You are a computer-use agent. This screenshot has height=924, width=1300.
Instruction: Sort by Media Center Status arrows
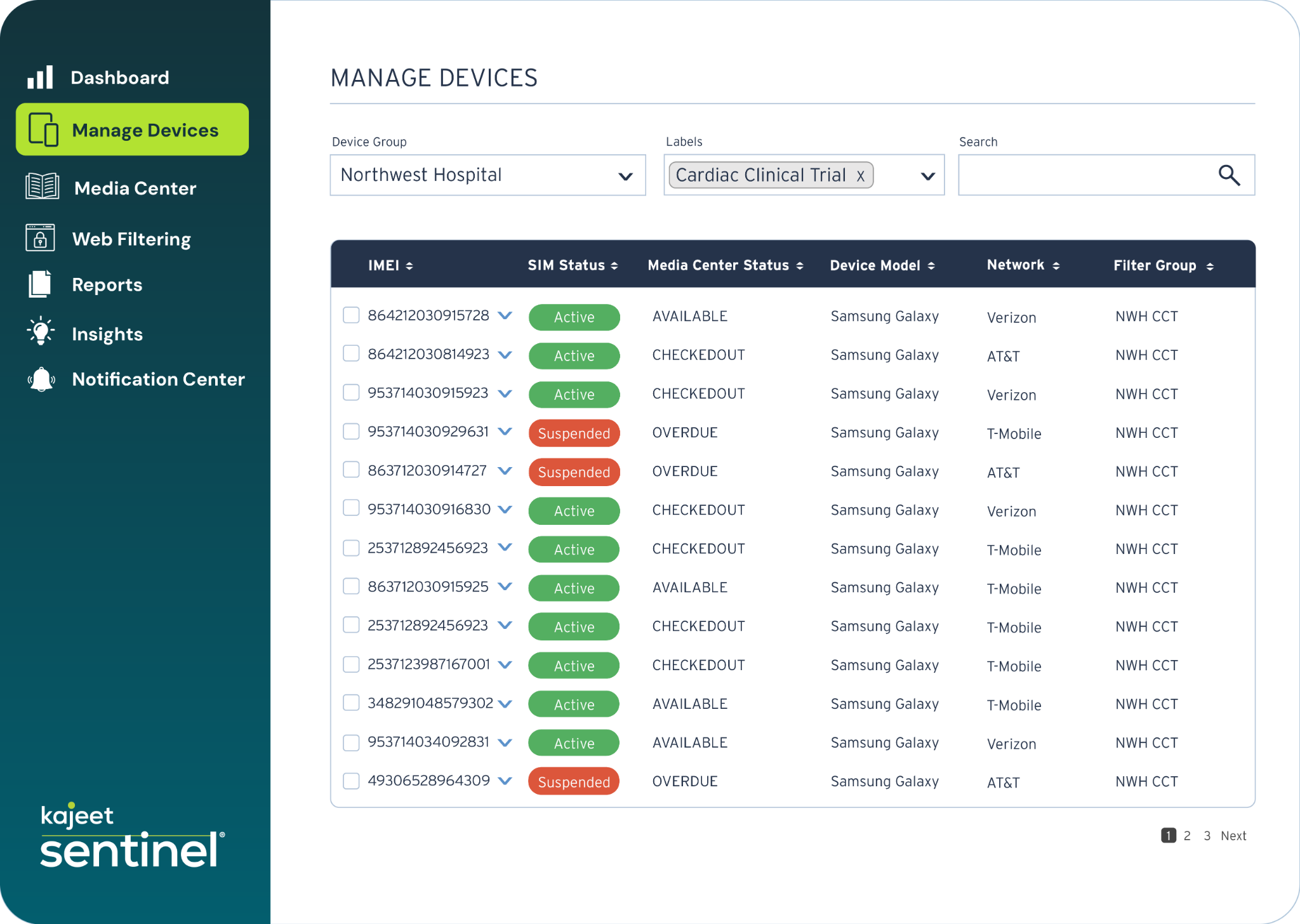800,266
